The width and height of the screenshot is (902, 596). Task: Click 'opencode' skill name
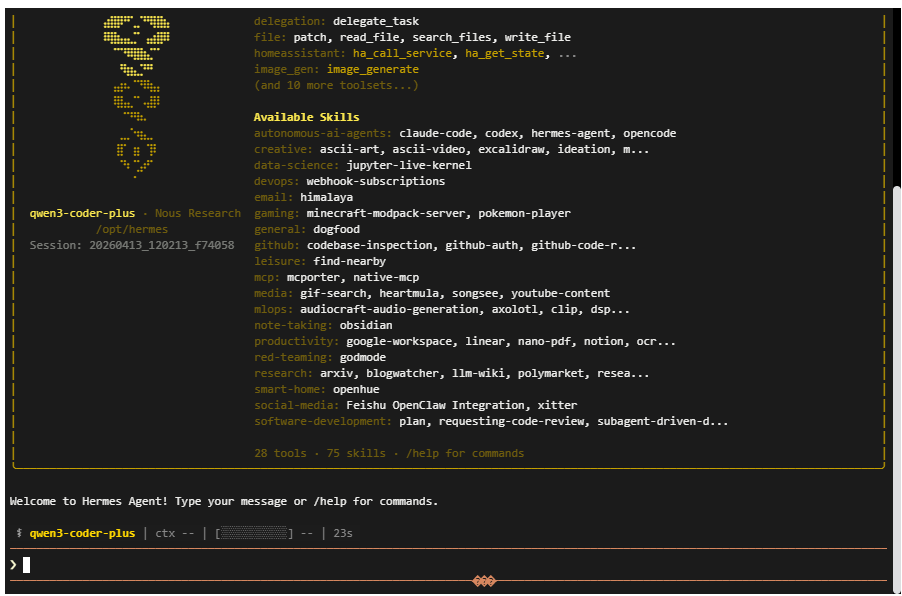click(649, 133)
